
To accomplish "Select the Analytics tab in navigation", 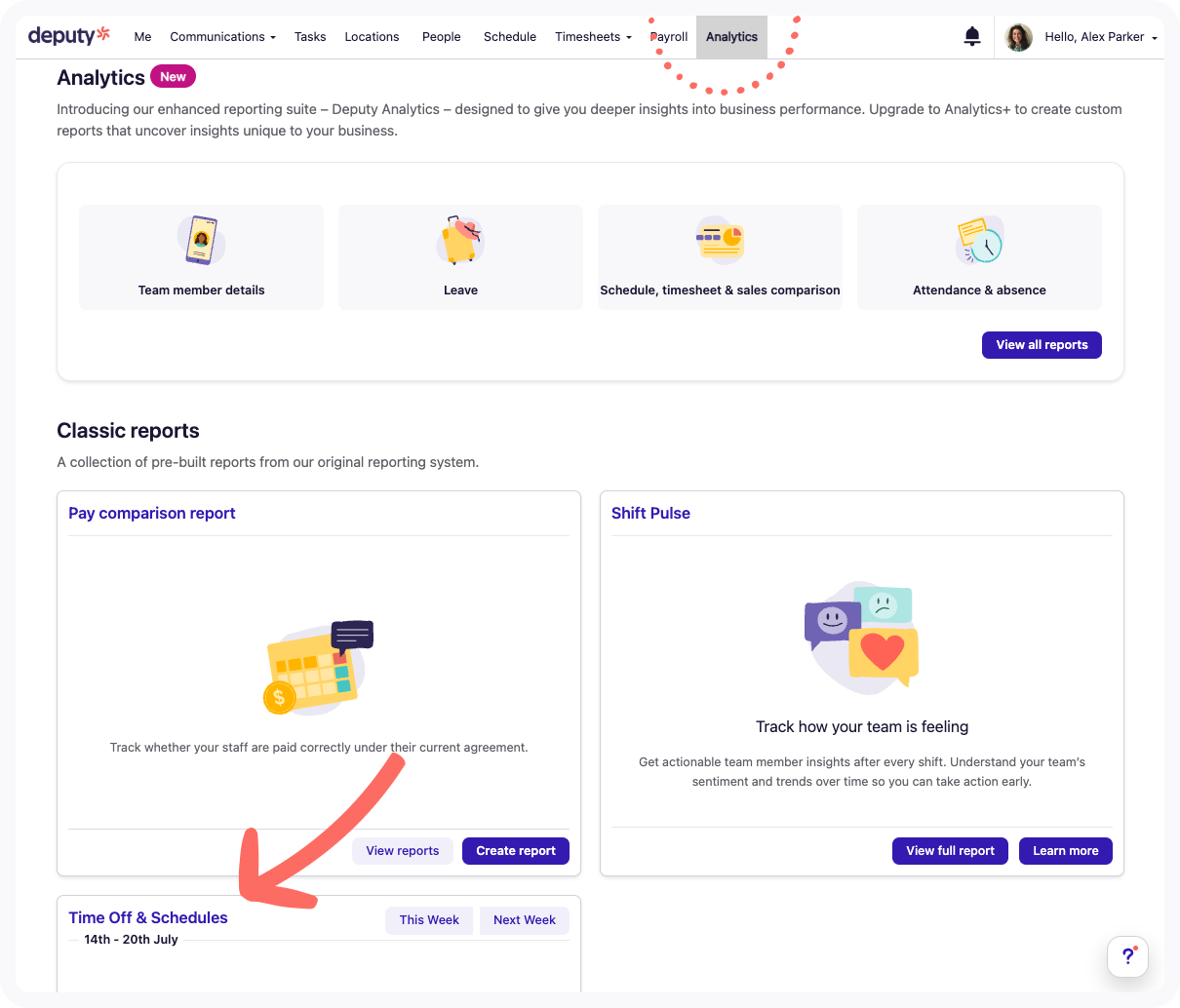I will (x=731, y=37).
